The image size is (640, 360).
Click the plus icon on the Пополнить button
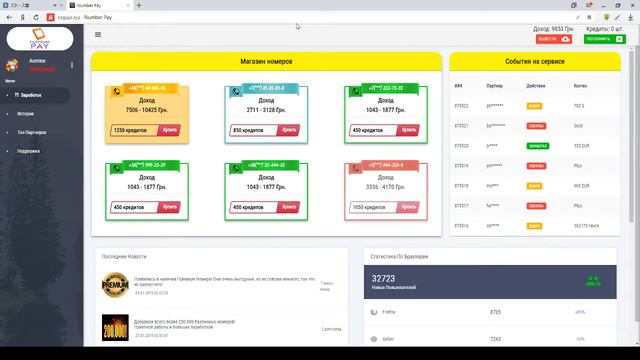619,39
